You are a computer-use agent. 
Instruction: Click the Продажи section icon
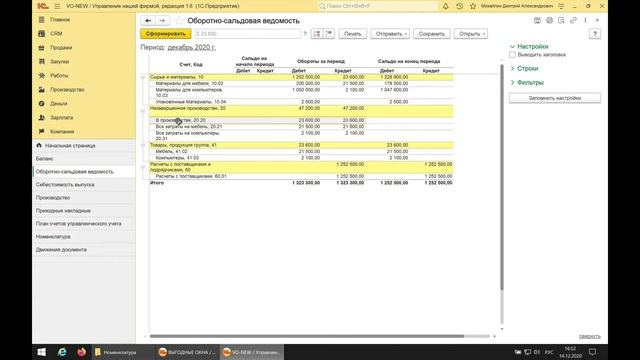[x=42, y=48]
